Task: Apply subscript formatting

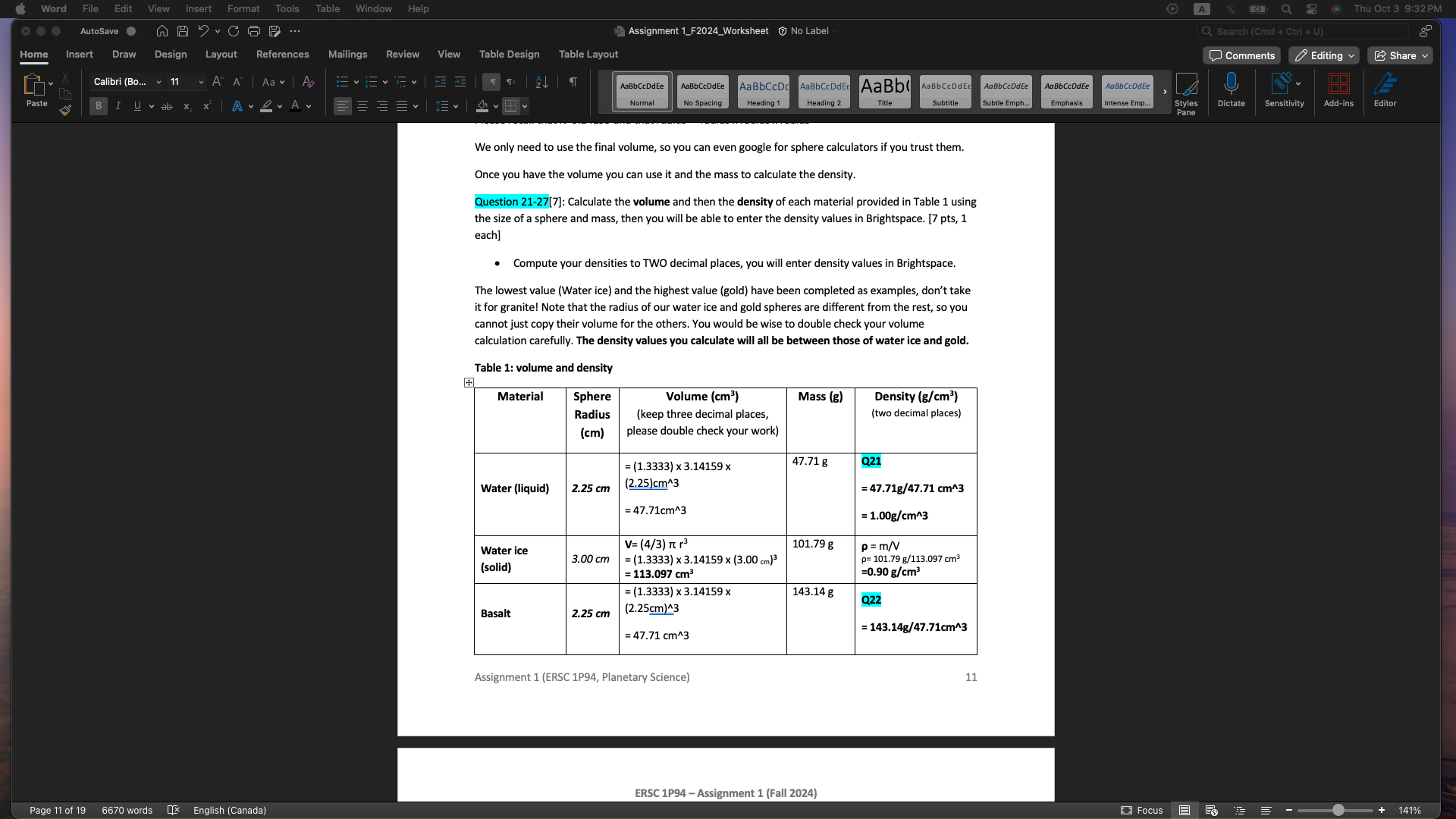Action: [187, 107]
